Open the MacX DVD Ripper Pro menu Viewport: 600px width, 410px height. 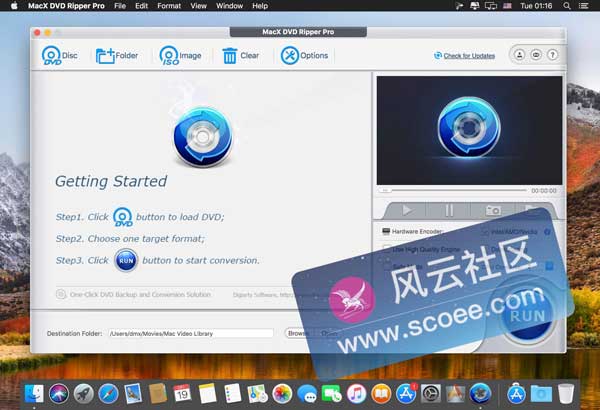point(66,6)
